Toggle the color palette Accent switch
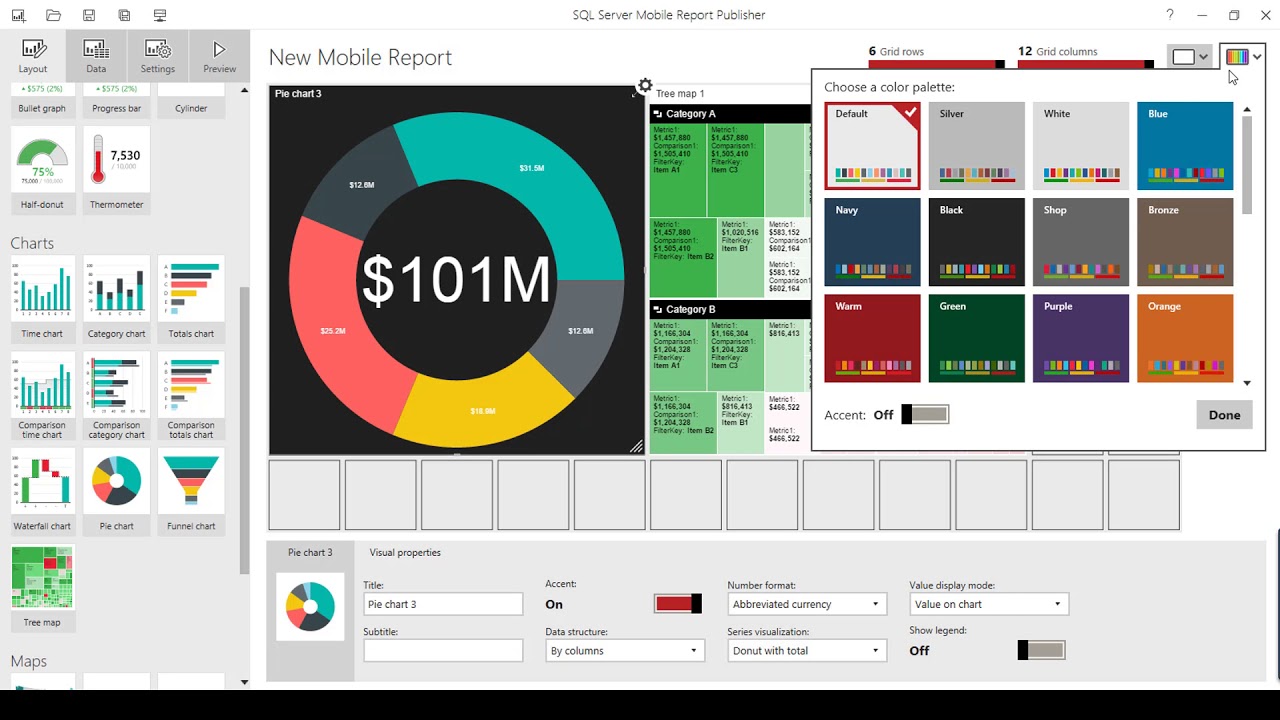 (925, 414)
